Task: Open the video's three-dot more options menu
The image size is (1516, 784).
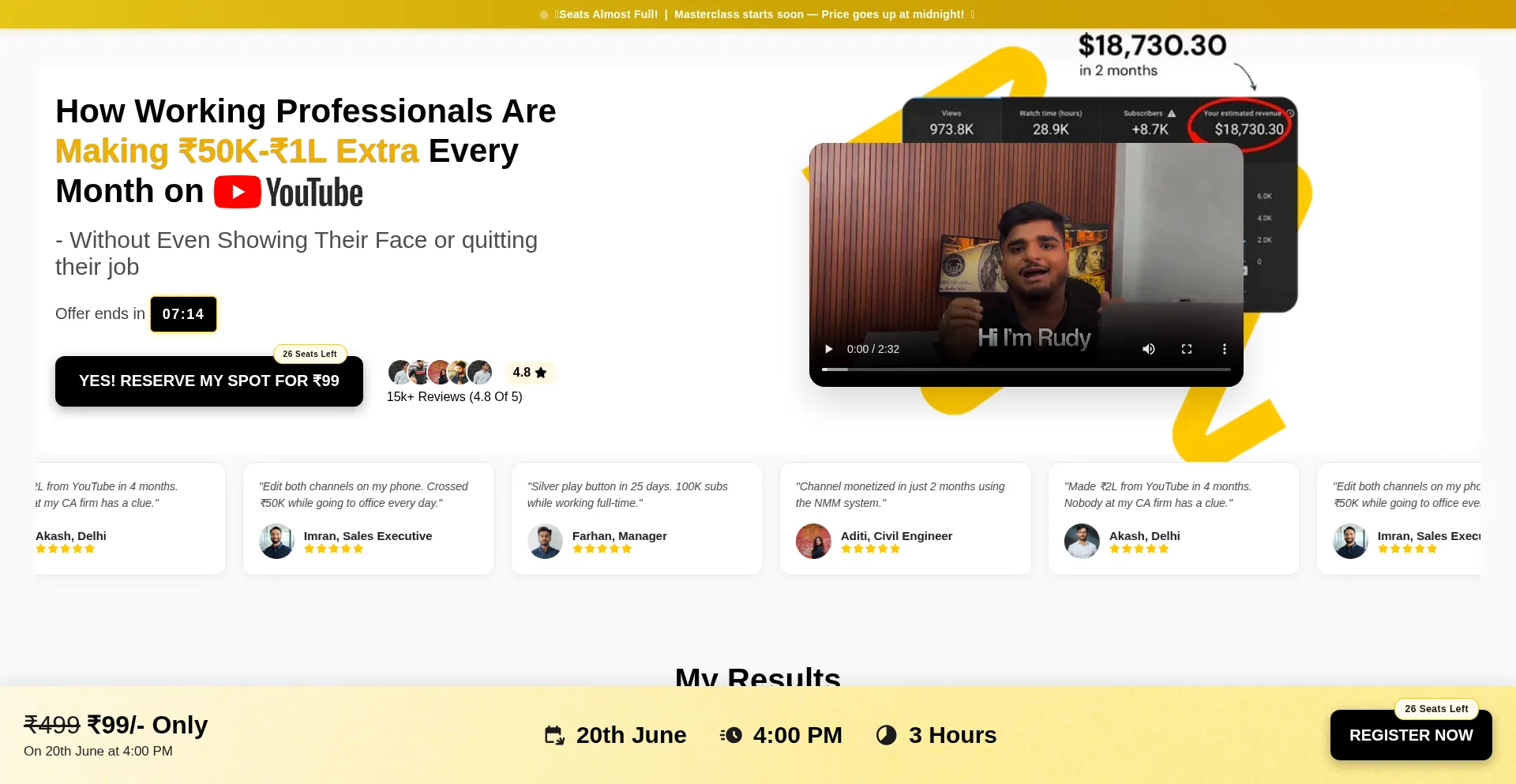Action: tap(1225, 349)
